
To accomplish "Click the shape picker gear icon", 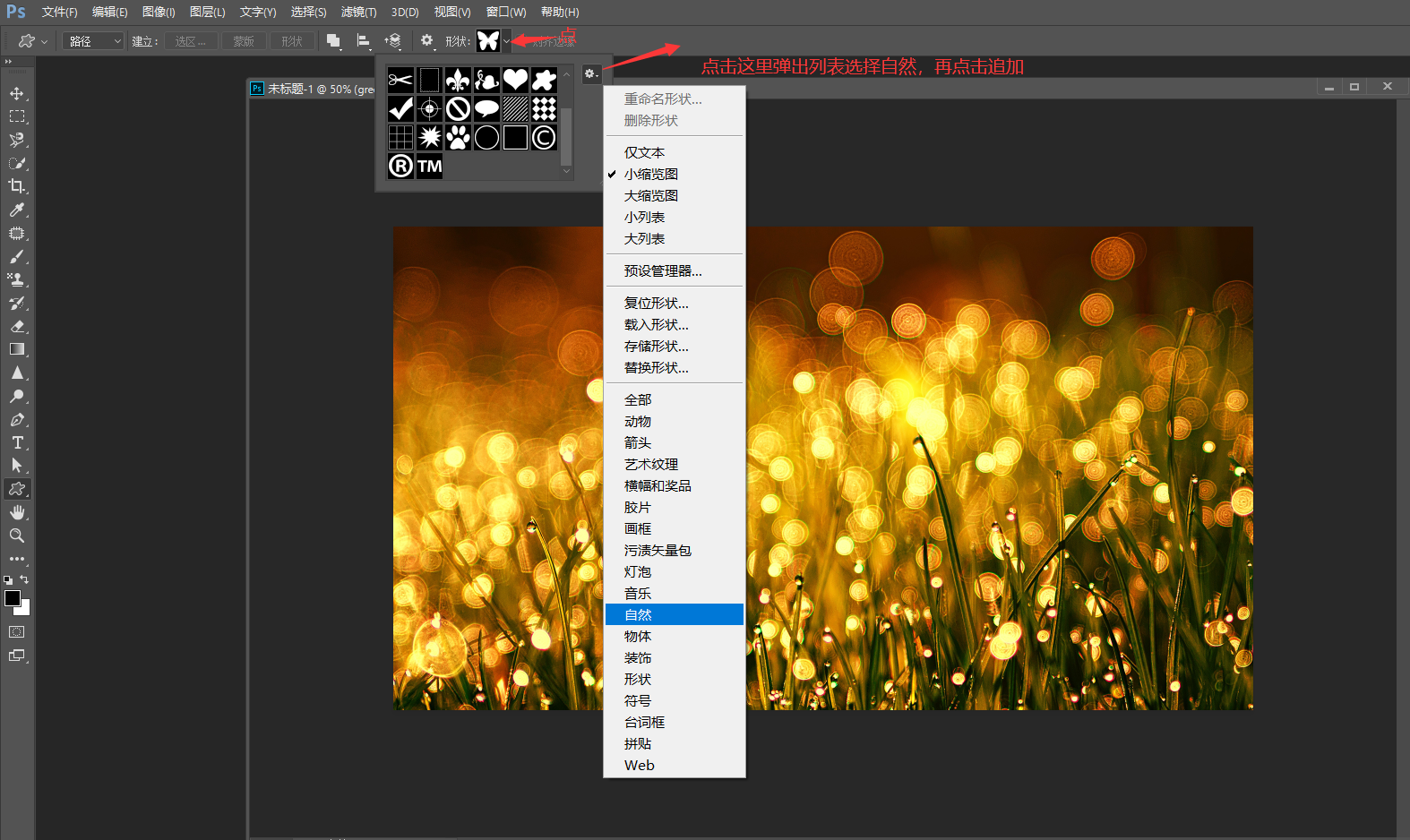I will 590,74.
